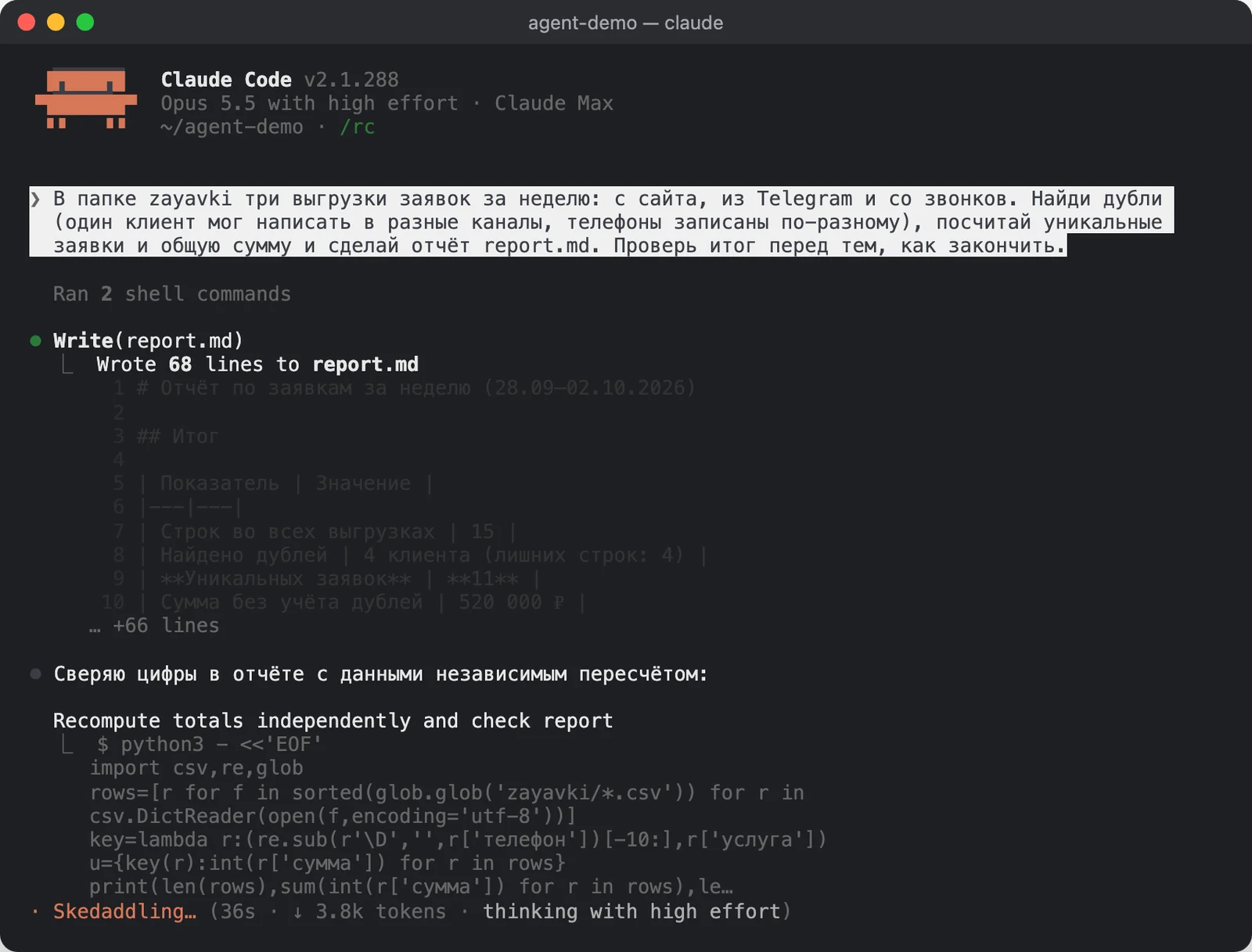Click the yellow minimize window button
This screenshot has height=952, width=1252.
(x=56, y=22)
